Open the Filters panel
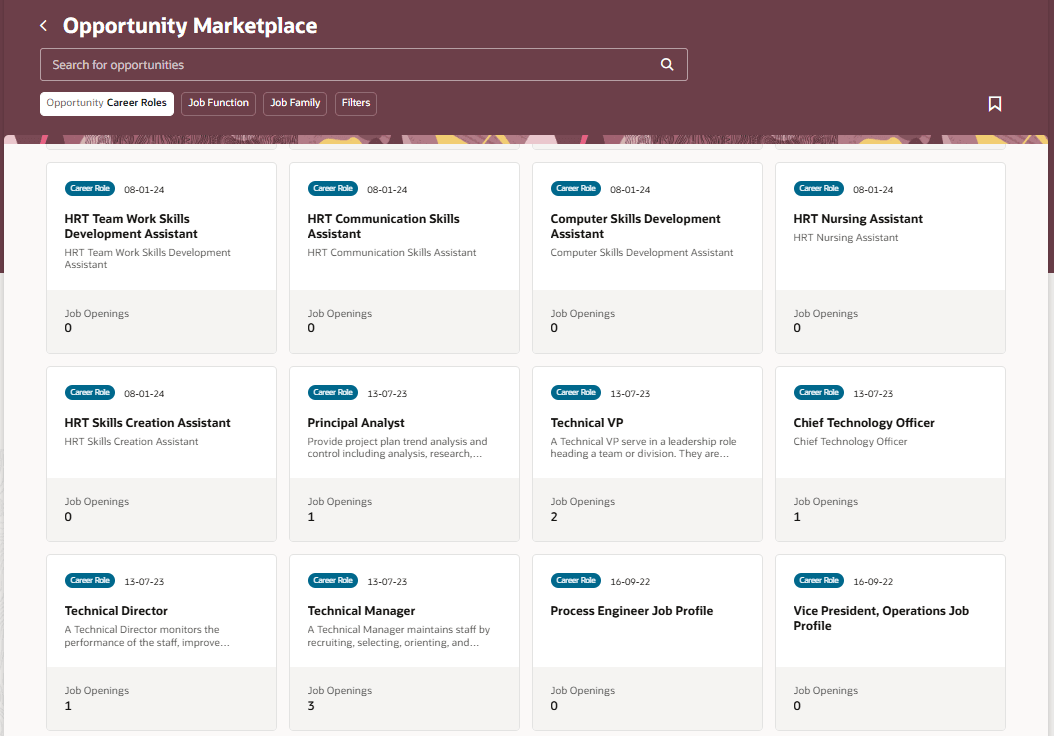Screen dimensions: 1054x736 point(355,103)
